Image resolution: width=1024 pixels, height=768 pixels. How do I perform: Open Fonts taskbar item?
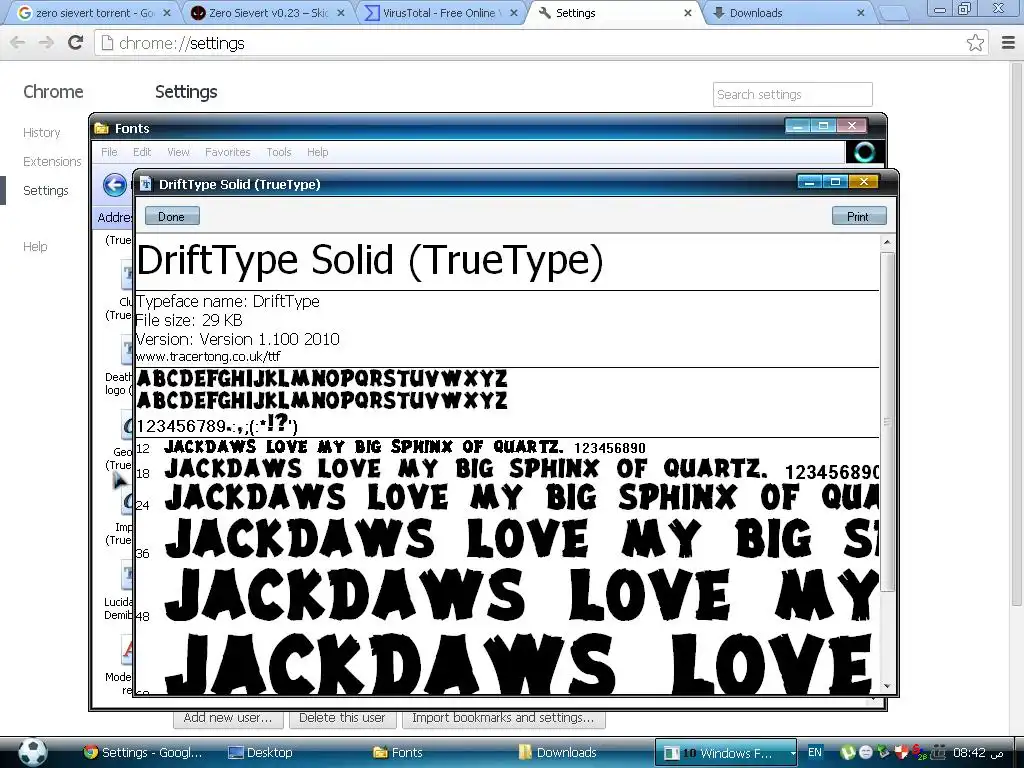(398, 753)
